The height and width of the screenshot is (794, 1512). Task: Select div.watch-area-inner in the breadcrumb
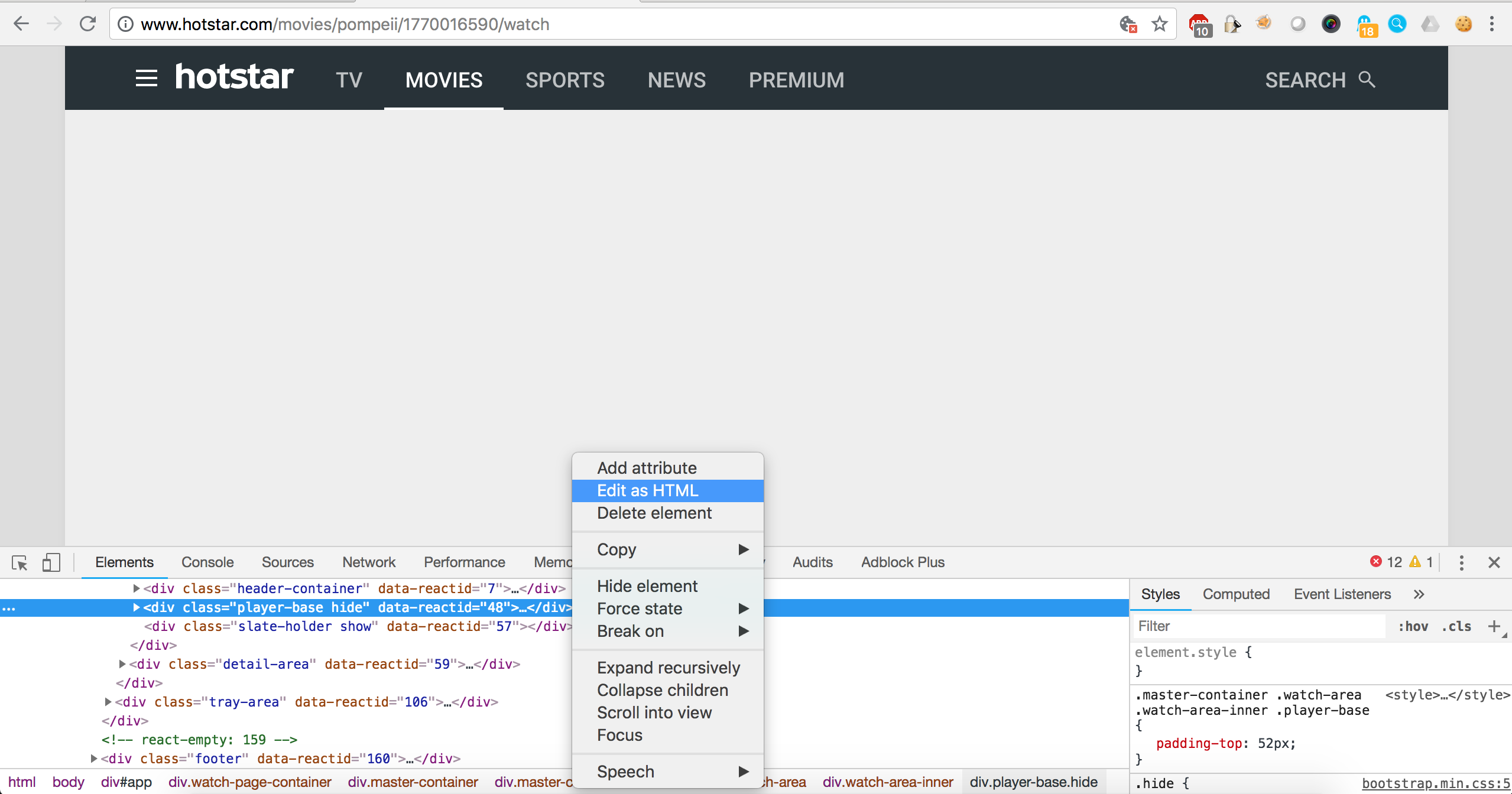(x=888, y=782)
